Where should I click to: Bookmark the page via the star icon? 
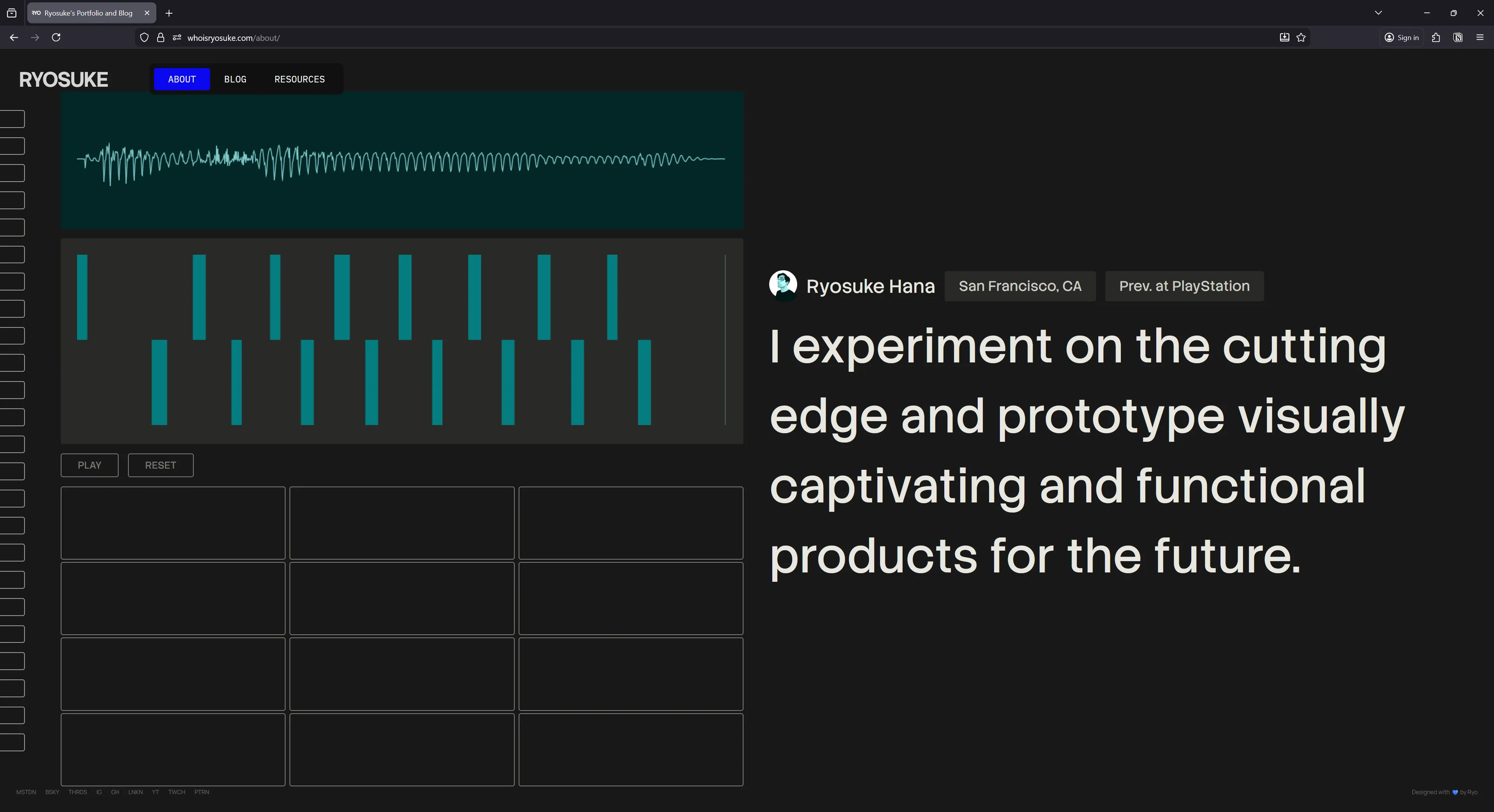tap(1301, 37)
